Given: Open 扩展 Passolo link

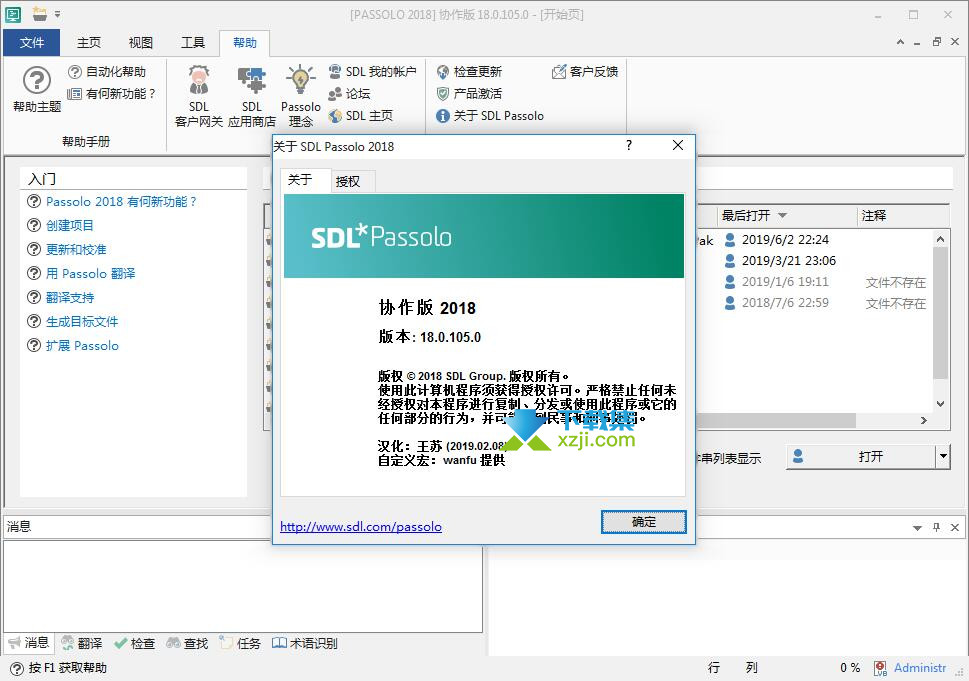Looking at the screenshot, I should tap(82, 345).
